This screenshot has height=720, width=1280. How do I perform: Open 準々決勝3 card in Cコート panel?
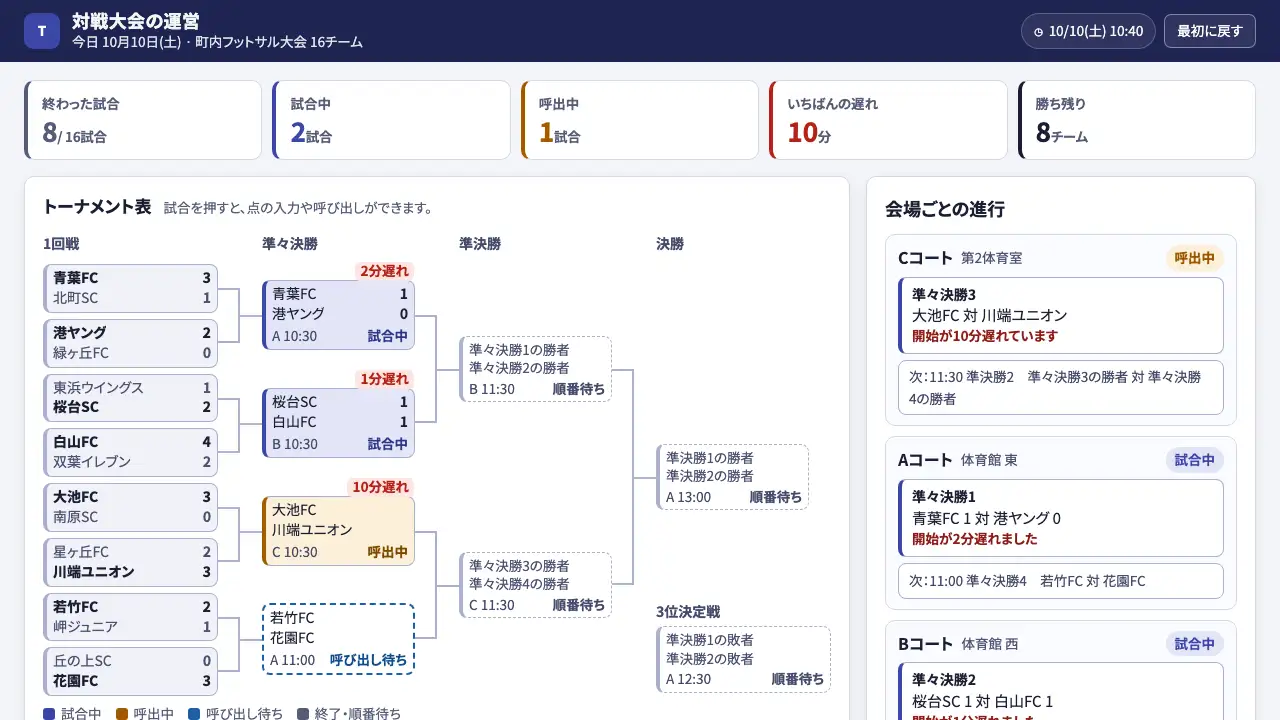(x=1061, y=315)
